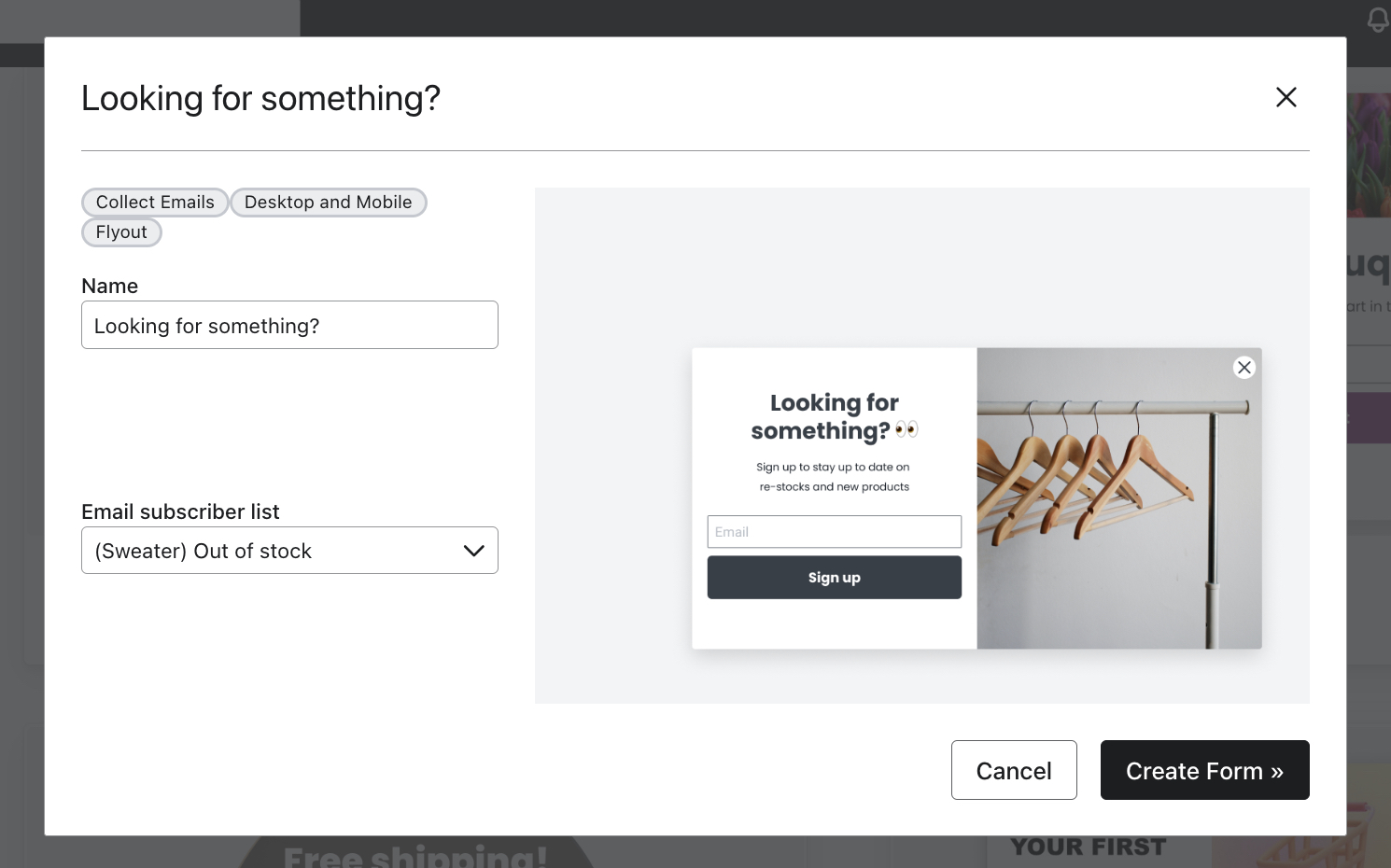Viewport: 1391px width, 868px height.
Task: Click the chevron beside "(Sweater) Out of stock"
Action: (472, 550)
